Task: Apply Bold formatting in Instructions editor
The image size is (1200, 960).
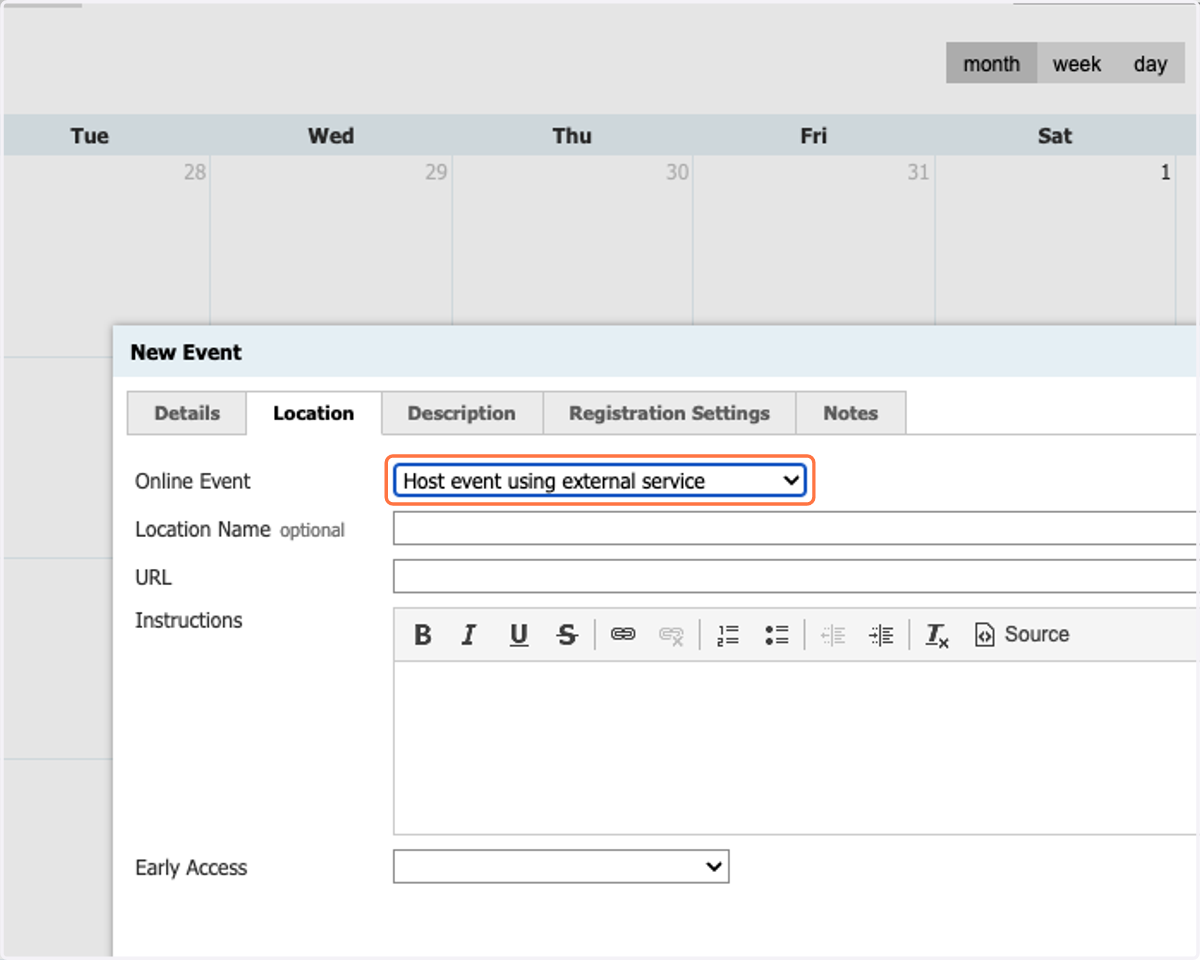Action: coord(423,634)
